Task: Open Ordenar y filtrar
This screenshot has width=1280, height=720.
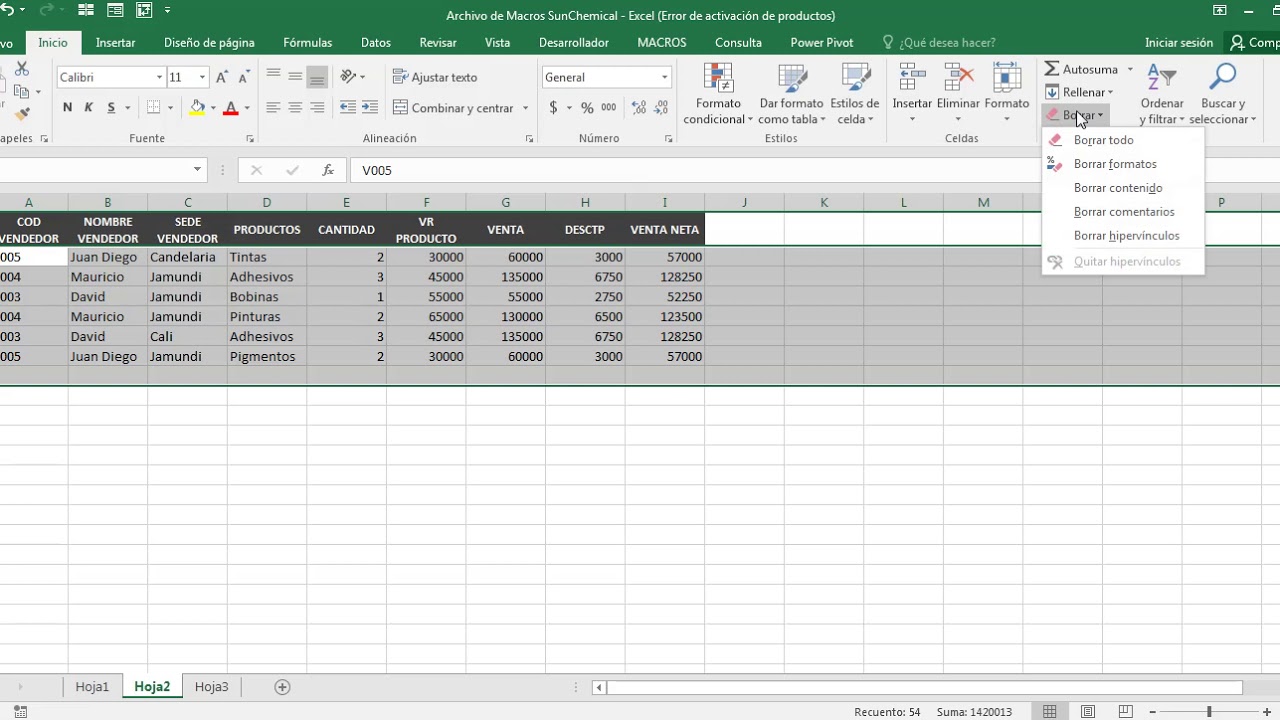Action: (x=1162, y=95)
